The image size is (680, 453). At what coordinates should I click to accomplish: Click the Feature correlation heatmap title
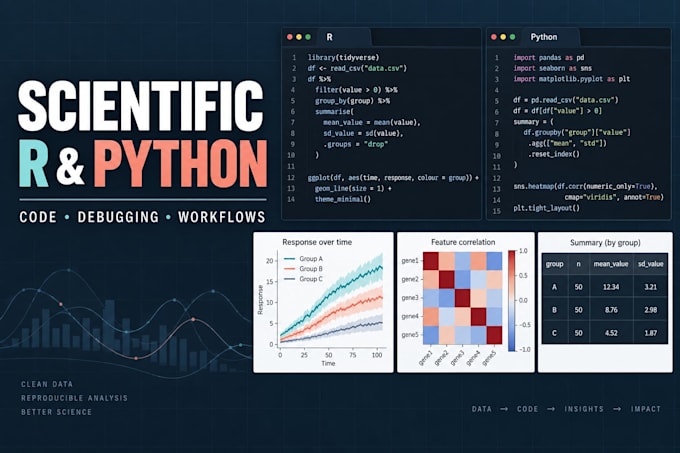(x=463, y=242)
